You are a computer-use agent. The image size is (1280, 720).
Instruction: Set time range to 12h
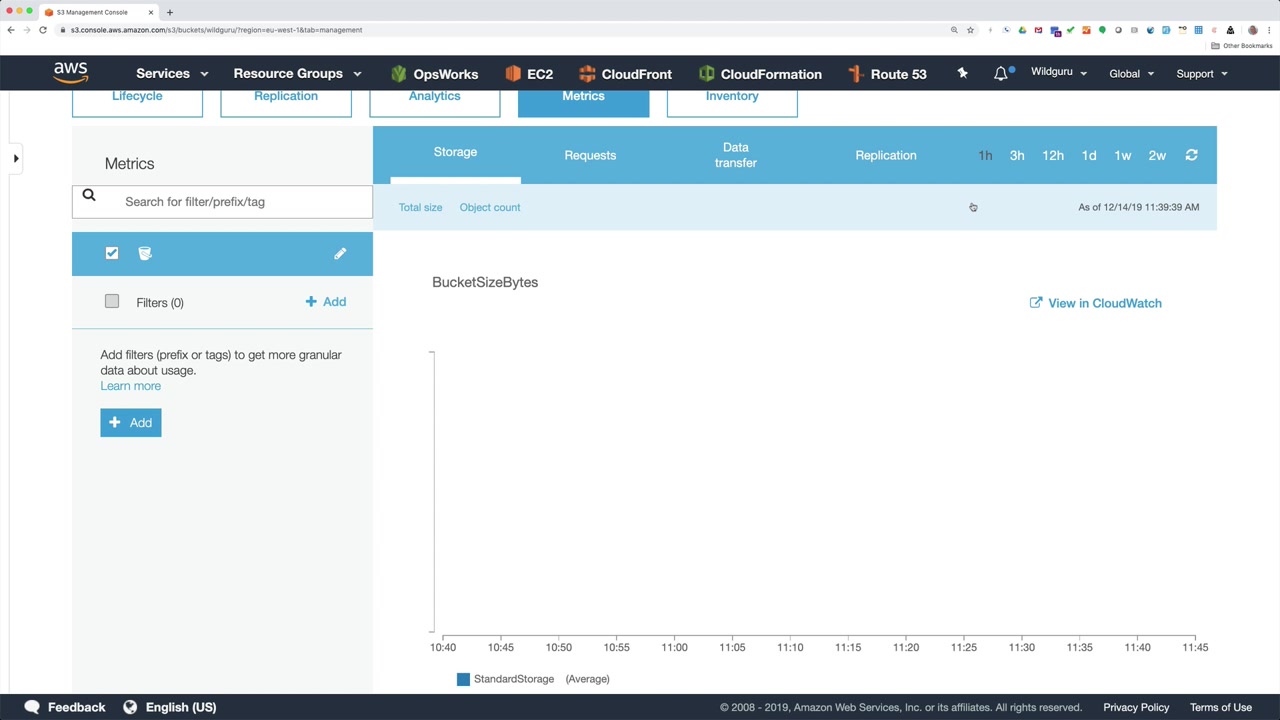[1053, 155]
